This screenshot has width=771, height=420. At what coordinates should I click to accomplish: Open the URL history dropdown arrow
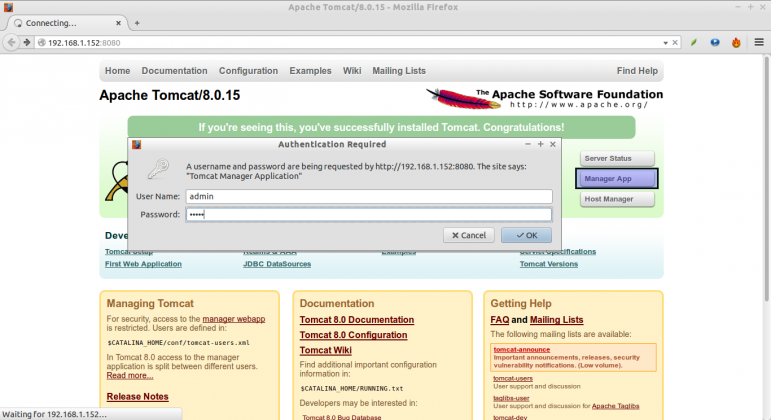point(665,43)
